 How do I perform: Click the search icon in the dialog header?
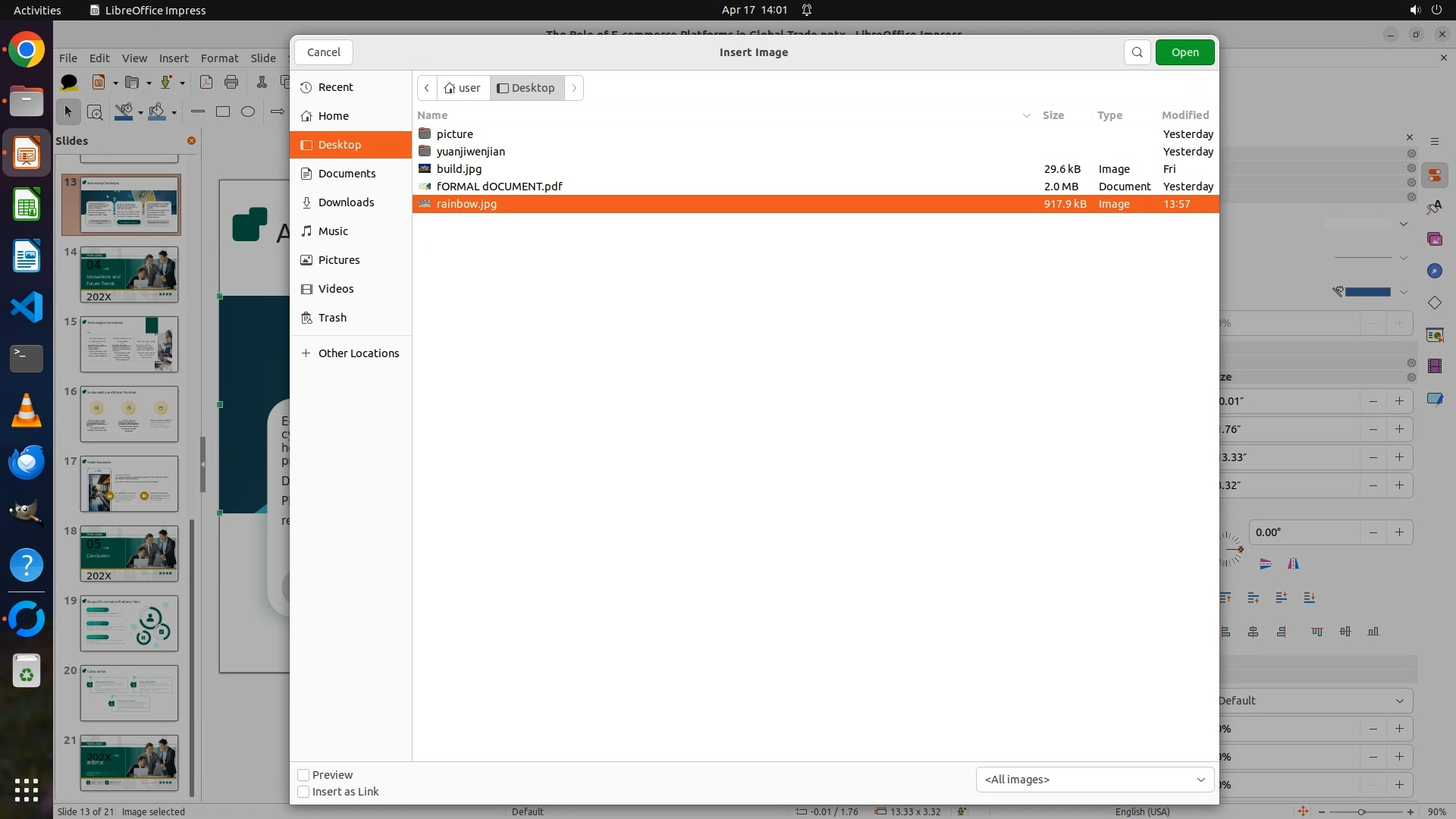[1137, 52]
